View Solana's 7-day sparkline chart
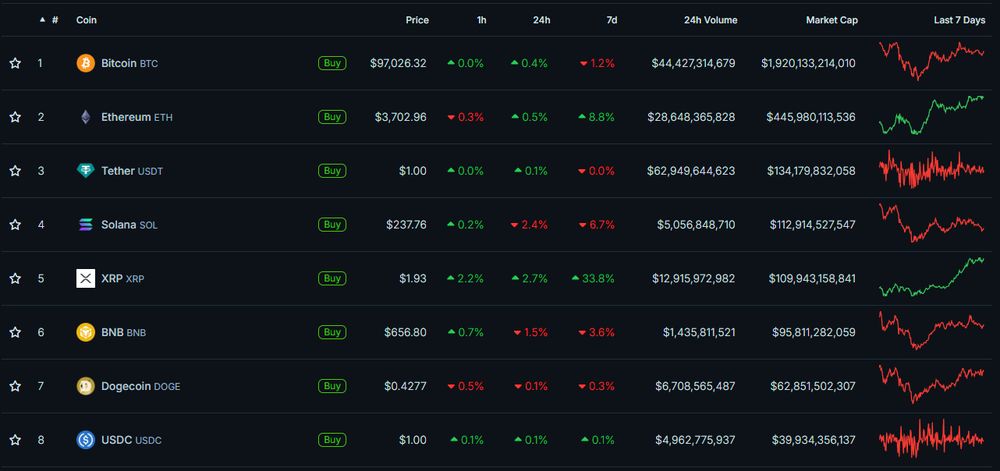 [931, 223]
